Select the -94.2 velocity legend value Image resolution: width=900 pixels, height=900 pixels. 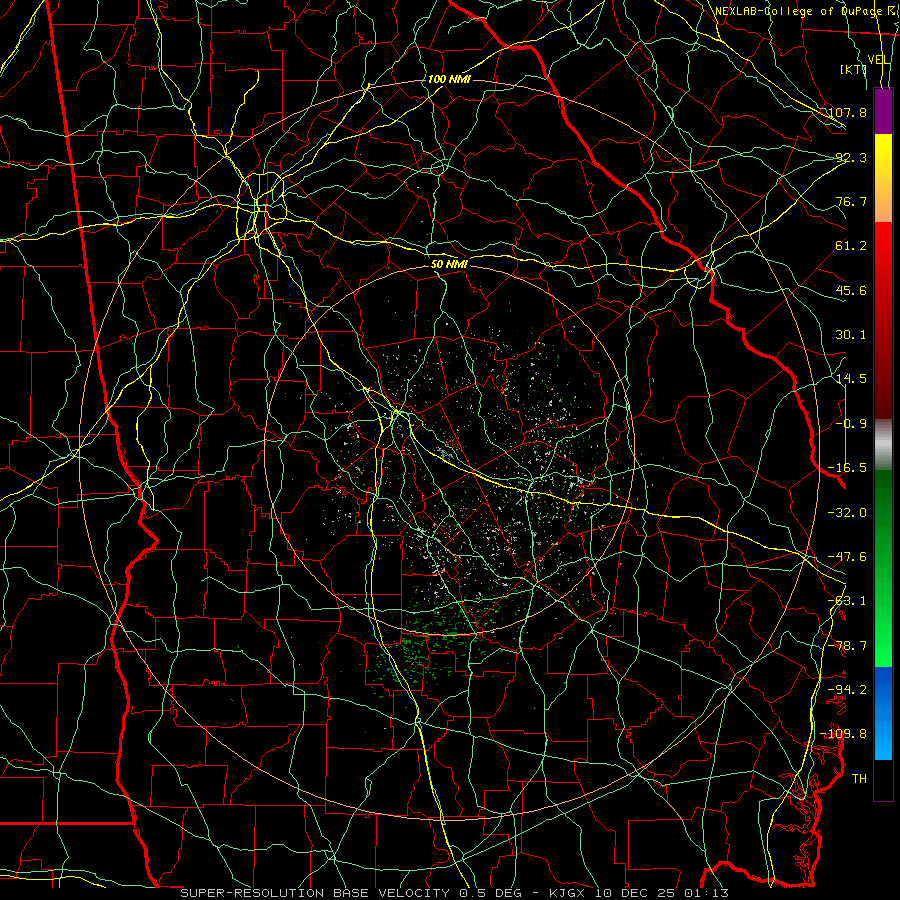coord(847,689)
